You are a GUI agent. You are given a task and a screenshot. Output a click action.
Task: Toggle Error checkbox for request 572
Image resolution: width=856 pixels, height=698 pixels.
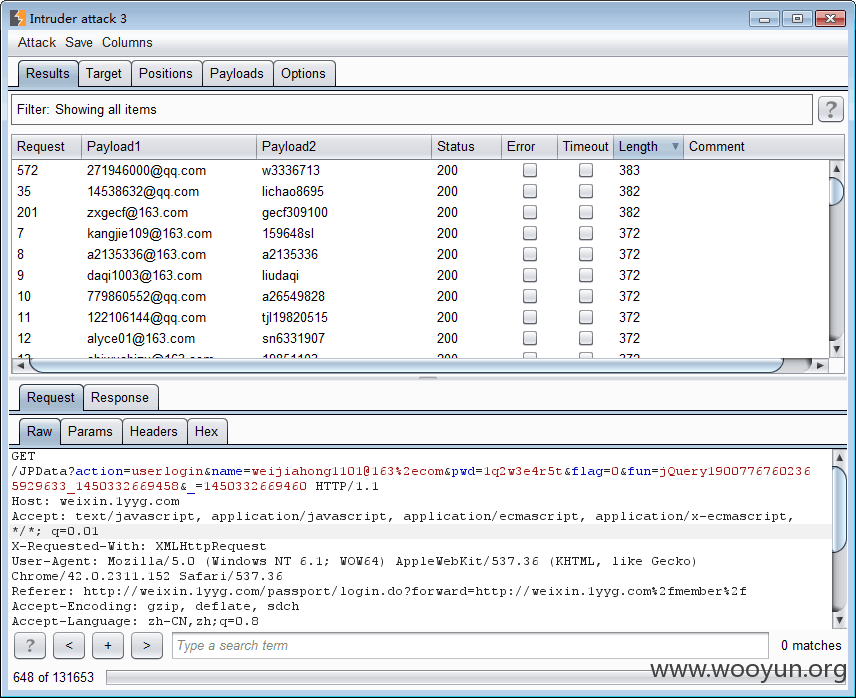click(x=530, y=170)
